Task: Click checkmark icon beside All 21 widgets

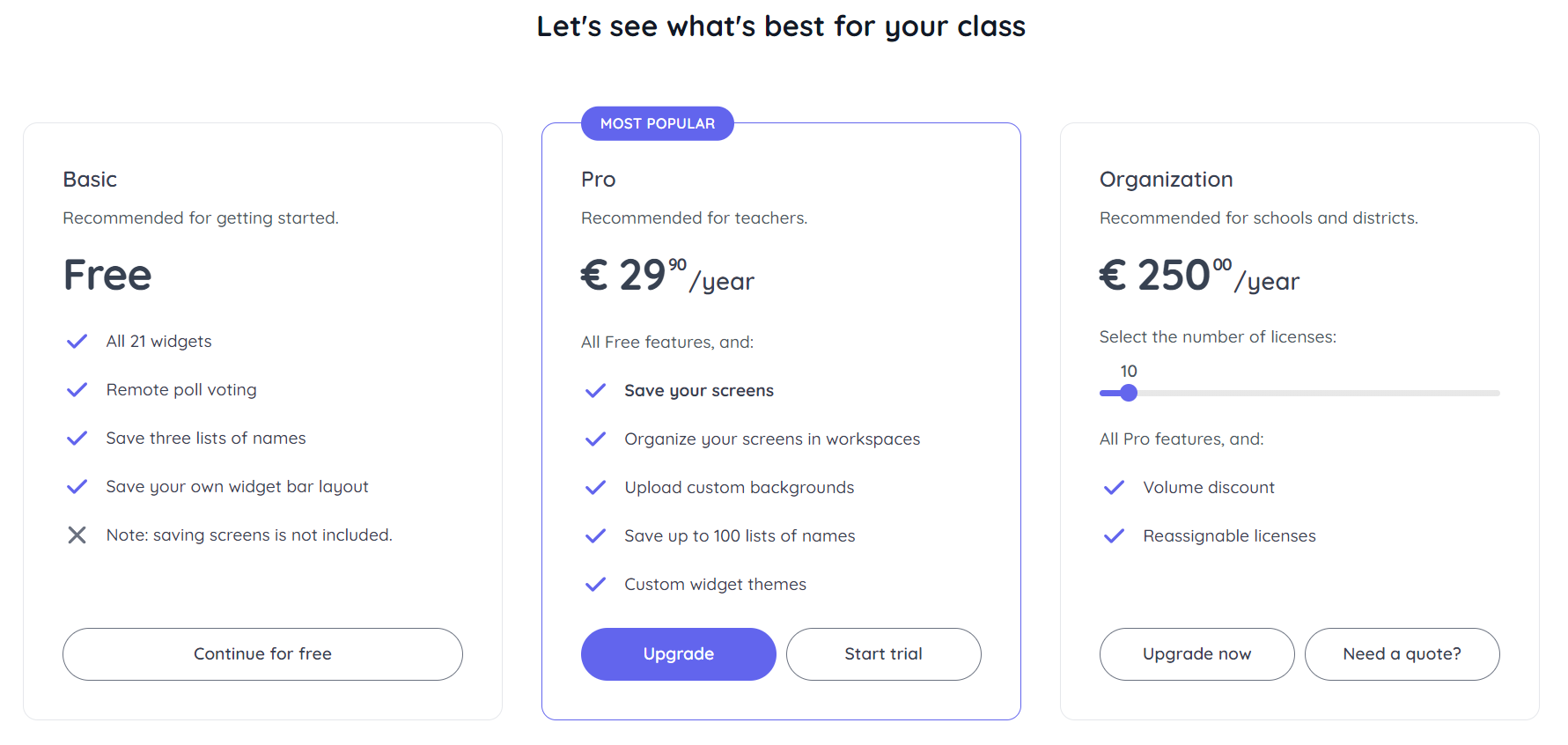Action: tap(77, 342)
